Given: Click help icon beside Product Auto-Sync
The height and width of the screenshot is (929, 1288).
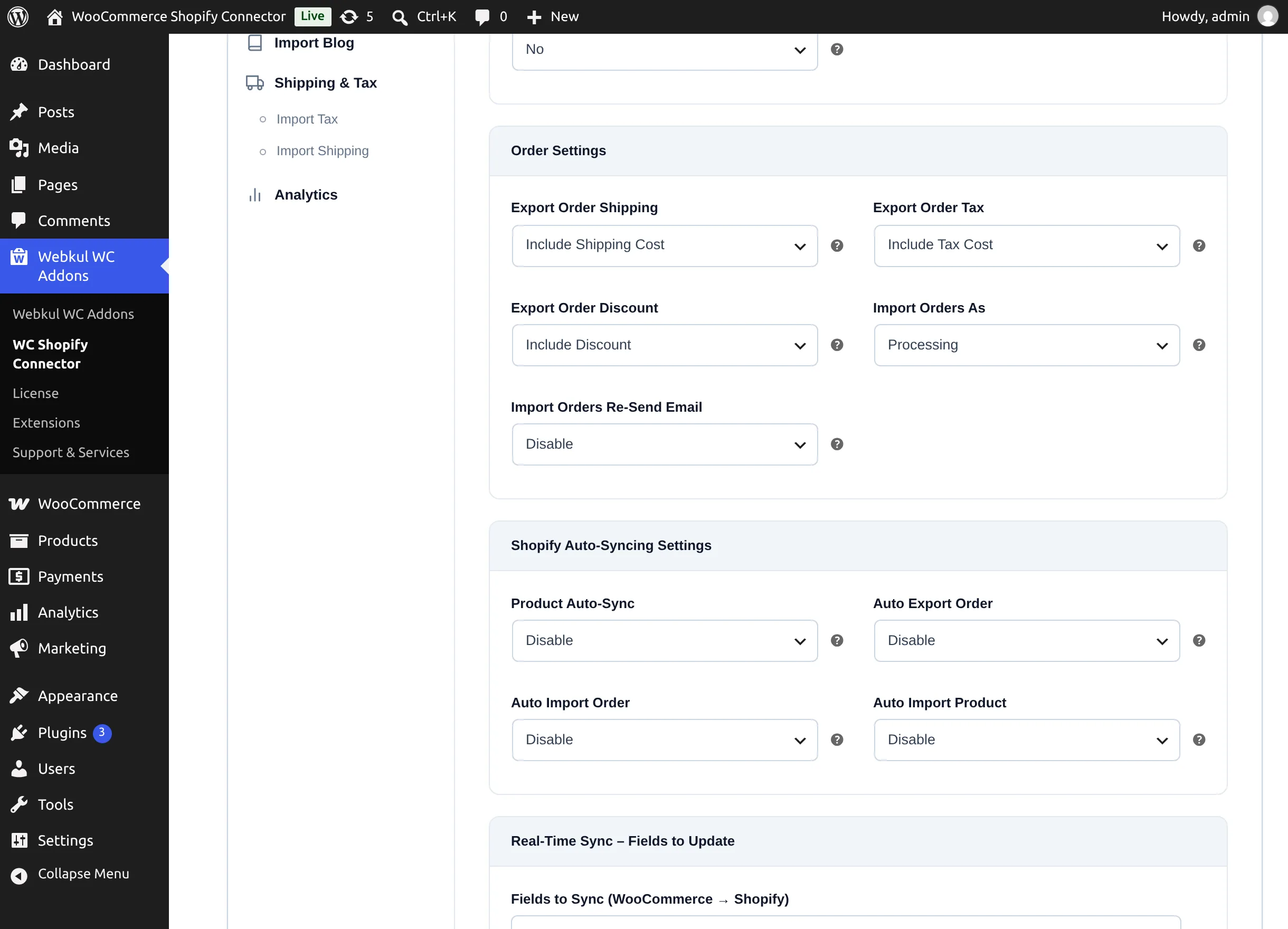Looking at the screenshot, I should pyautogui.click(x=837, y=640).
